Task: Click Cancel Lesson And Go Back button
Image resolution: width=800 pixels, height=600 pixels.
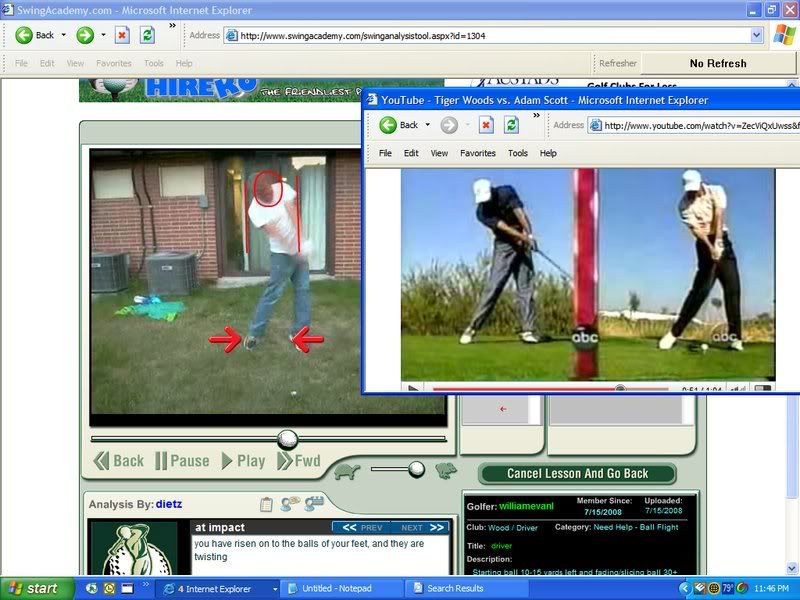Action: (x=577, y=473)
